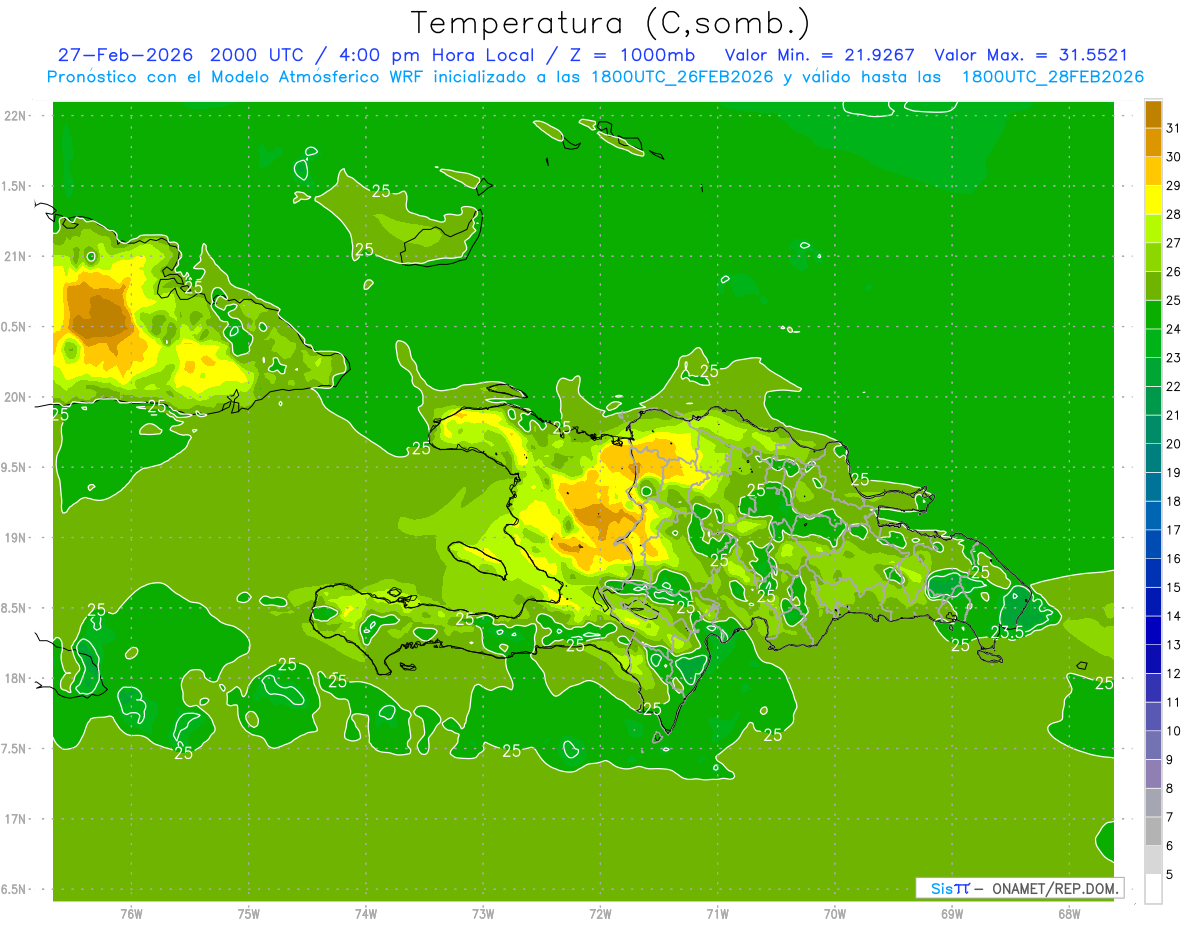The width and height of the screenshot is (1200, 927).
Task: Click 'Valor Min. = 21.9267' text
Action: point(819,55)
